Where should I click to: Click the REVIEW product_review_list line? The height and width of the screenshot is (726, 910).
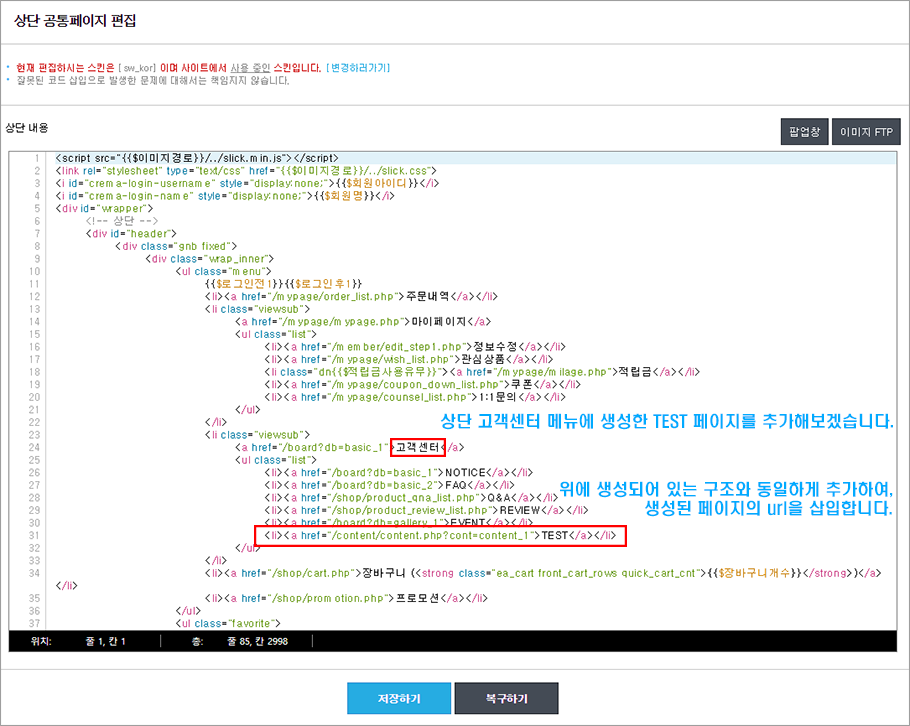[427, 510]
